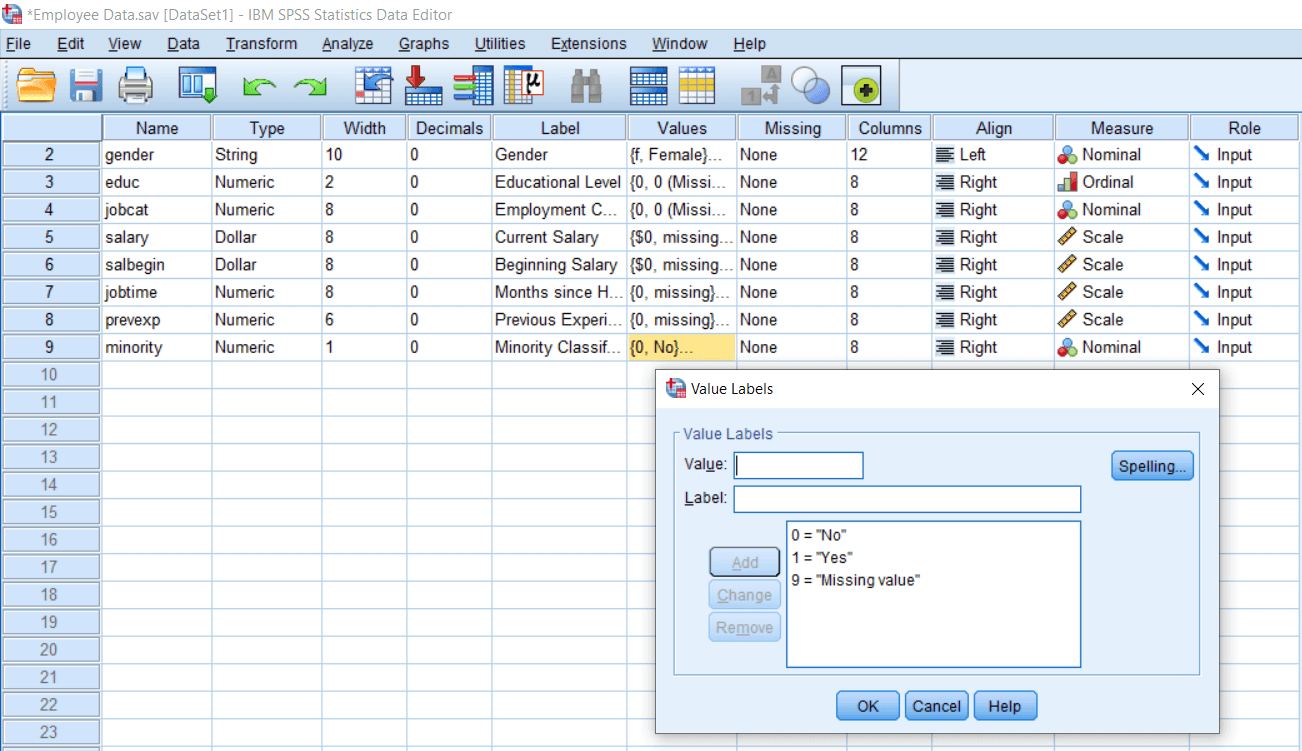
Task: Undo last action using toolbar arrow
Action: (x=259, y=89)
